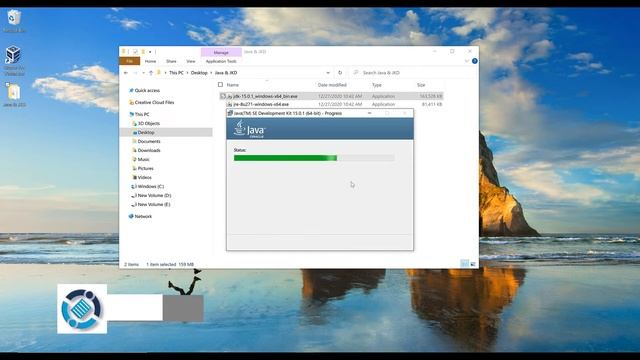Select the jre-8u271-windows-x64.exe file name
This screenshot has height=360, width=640.
pos(261,104)
